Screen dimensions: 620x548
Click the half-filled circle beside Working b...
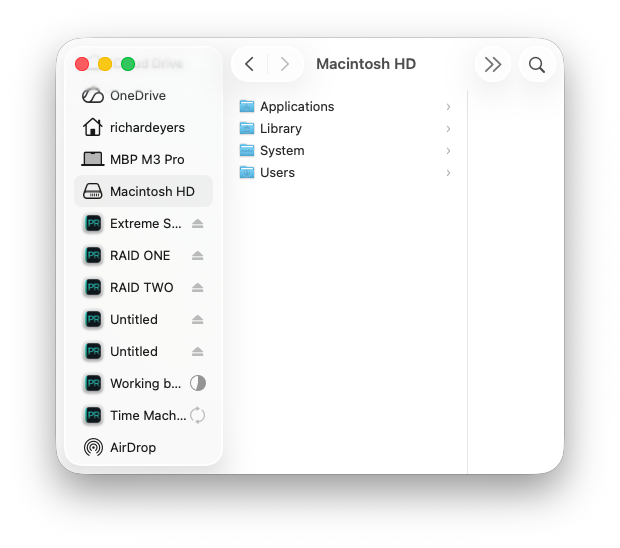(198, 384)
